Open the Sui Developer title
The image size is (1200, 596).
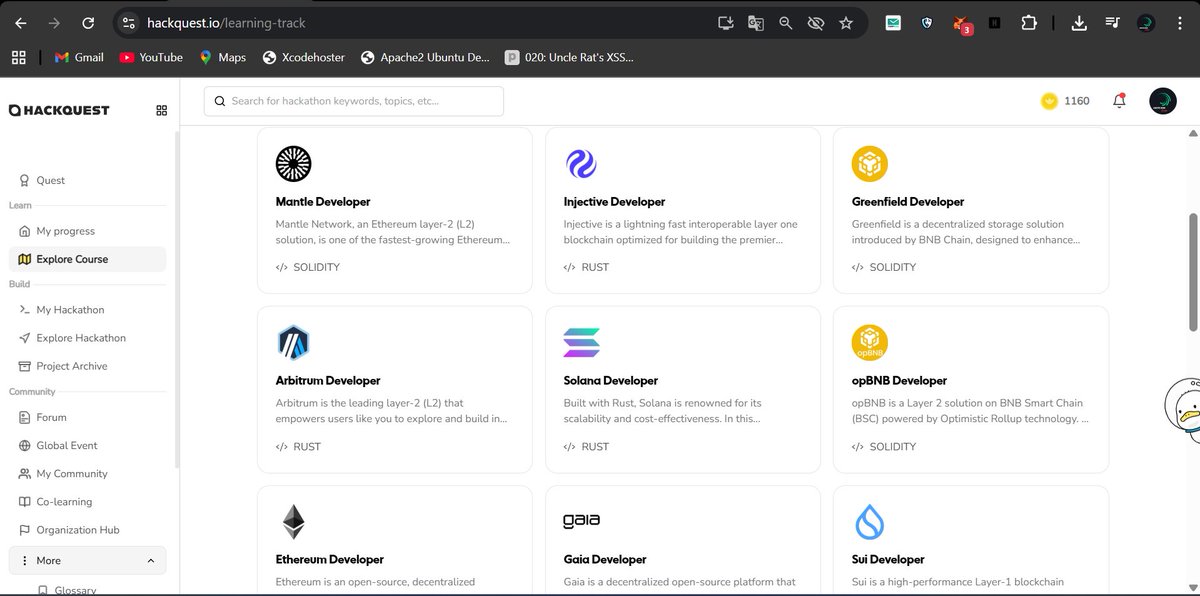(x=888, y=560)
